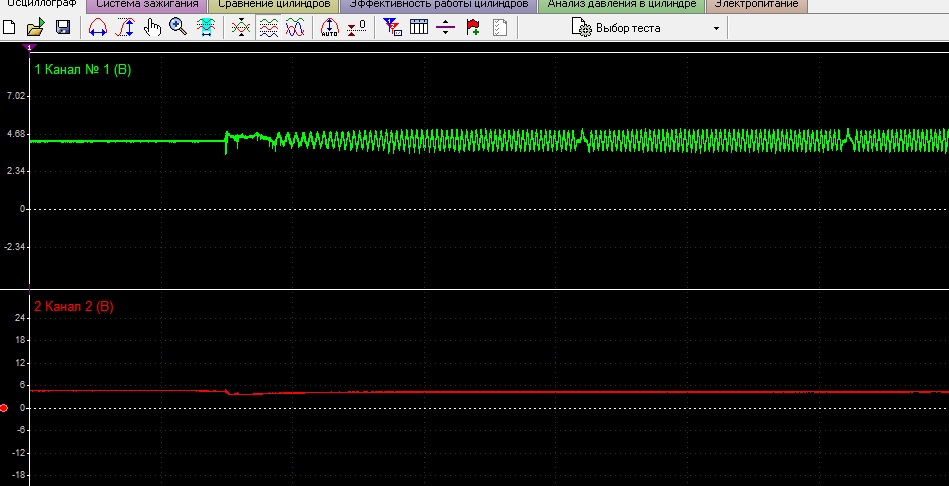The image size is (949, 486).
Task: Switch to the Система зажигания tab
Action: point(147,4)
